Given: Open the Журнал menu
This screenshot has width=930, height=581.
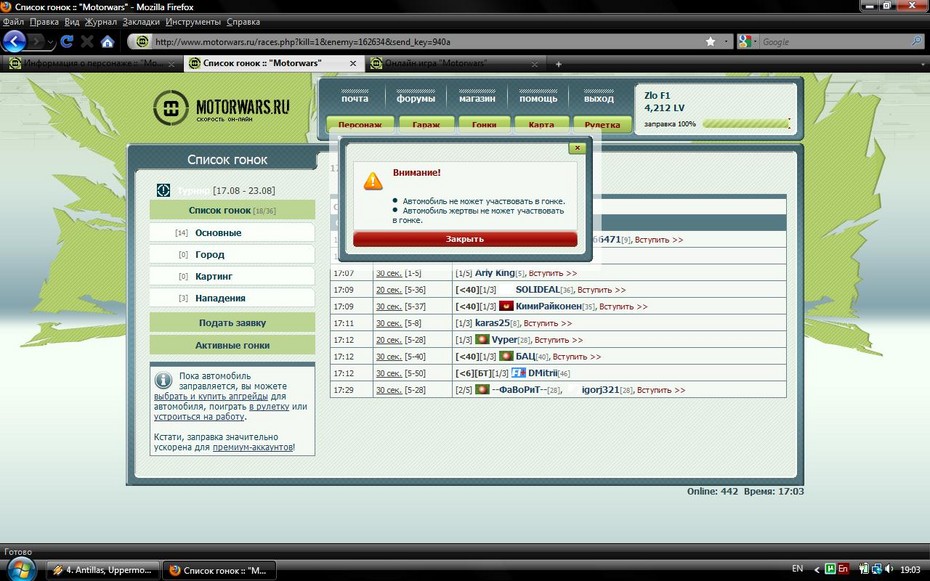Looking at the screenshot, I should [101, 22].
